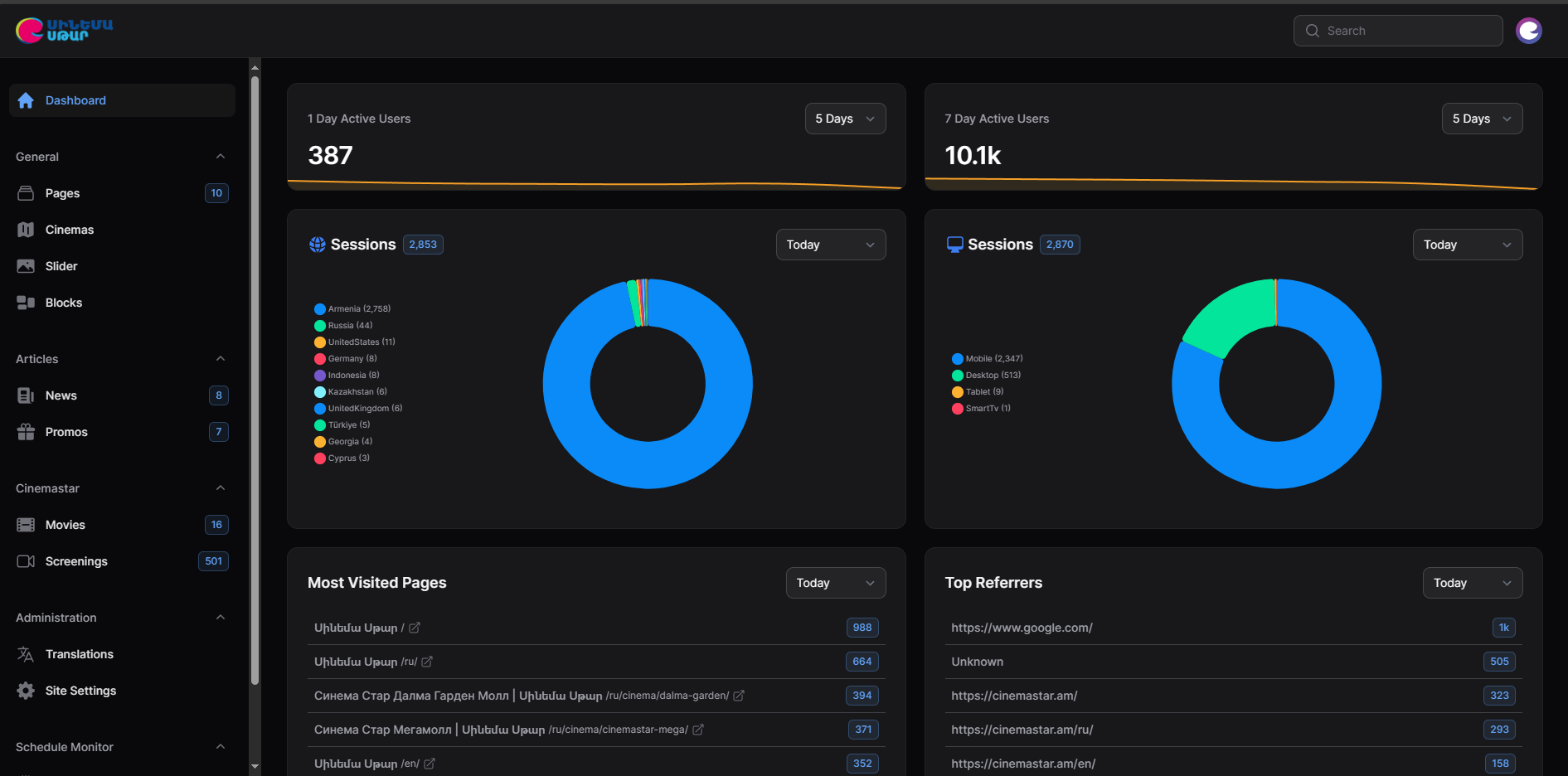Toggle Armenia legend entry in chart
This screenshot has height=776, width=1568.
(352, 309)
